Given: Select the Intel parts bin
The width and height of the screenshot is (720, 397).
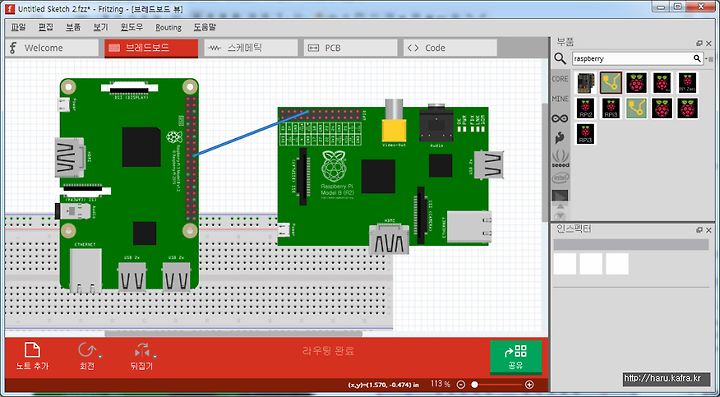Looking at the screenshot, I should pyautogui.click(x=560, y=178).
